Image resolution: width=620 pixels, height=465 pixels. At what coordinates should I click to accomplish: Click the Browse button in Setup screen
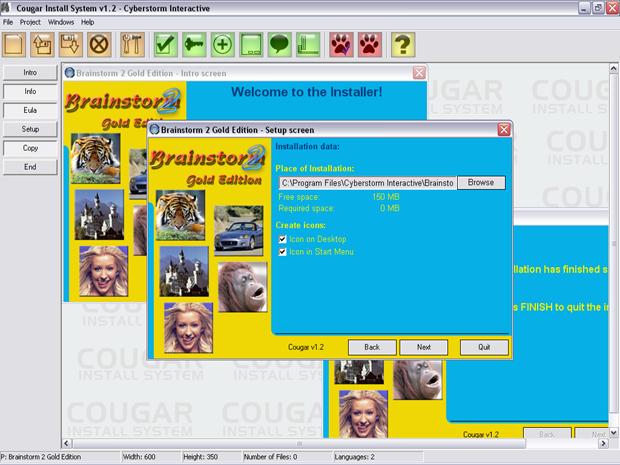481,183
